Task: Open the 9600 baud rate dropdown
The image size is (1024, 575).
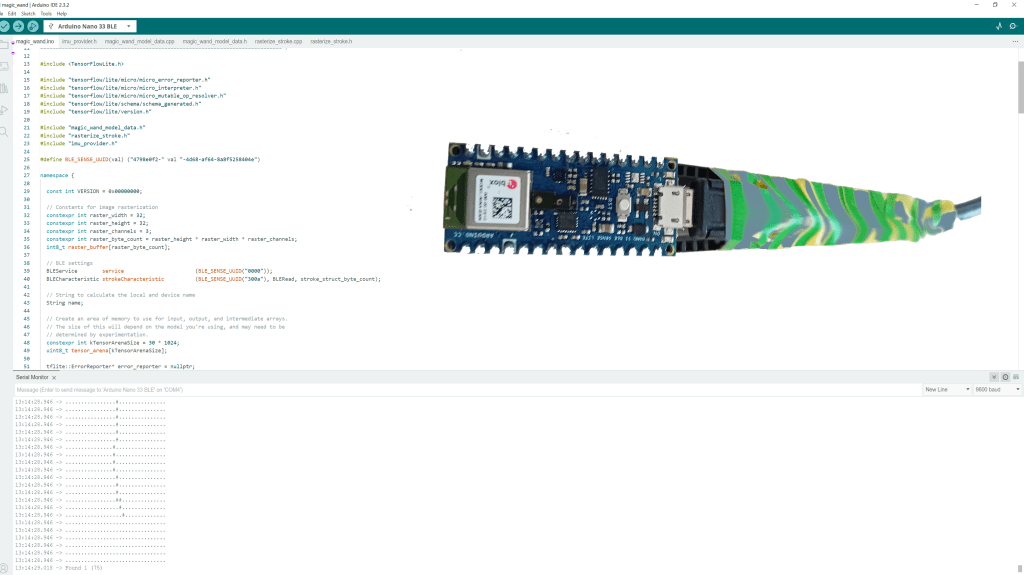Action: pyautogui.click(x=996, y=389)
